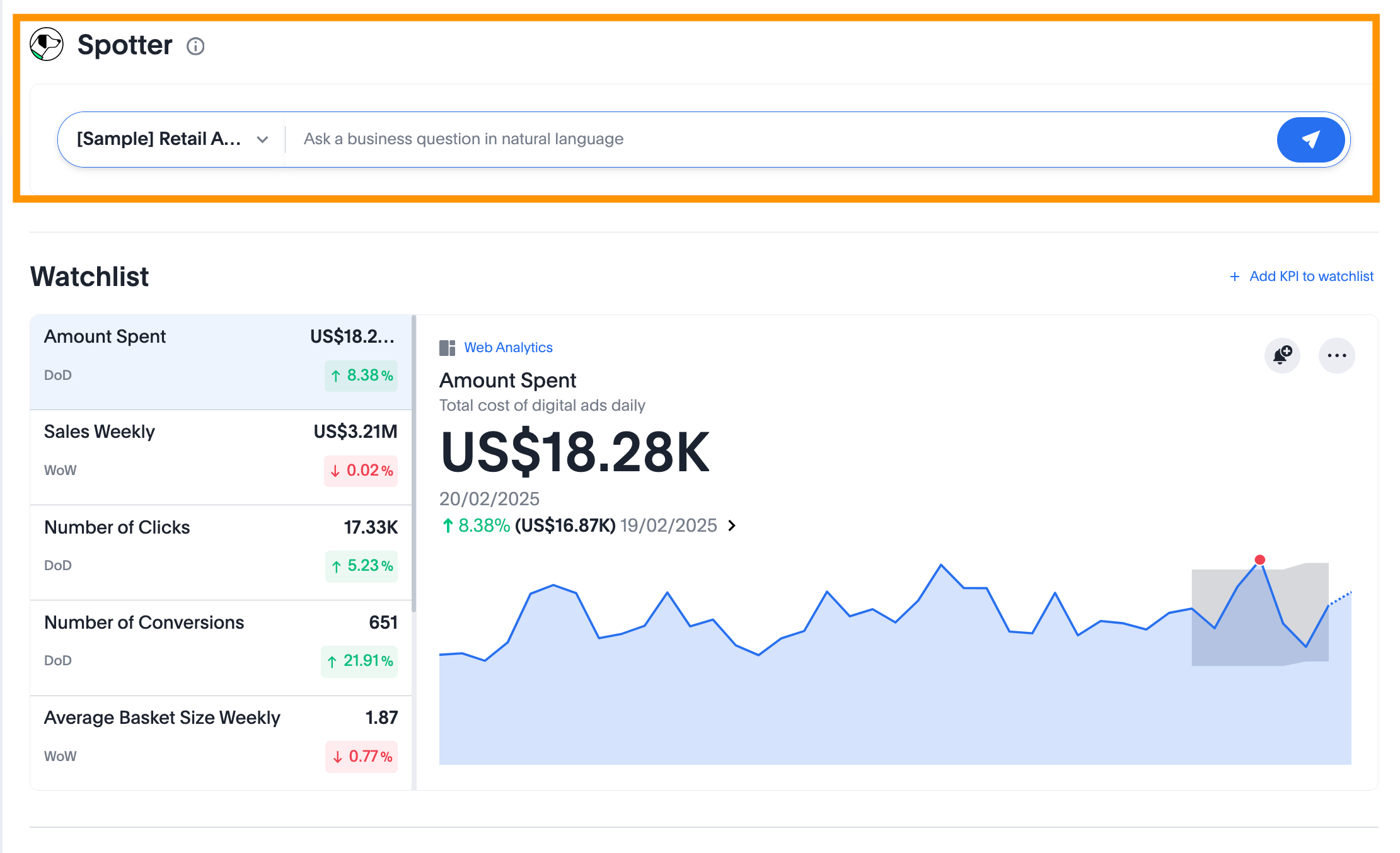
Task: Click the watchlist vertical scrollbar
Action: [x=414, y=463]
